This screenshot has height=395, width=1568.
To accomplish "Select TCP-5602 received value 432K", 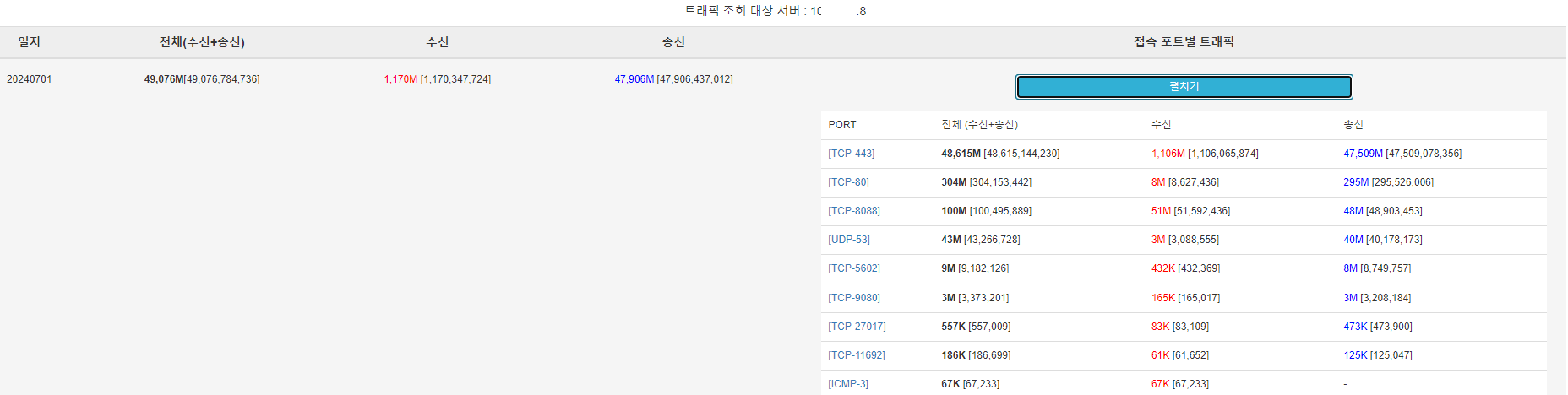I will [1163, 268].
